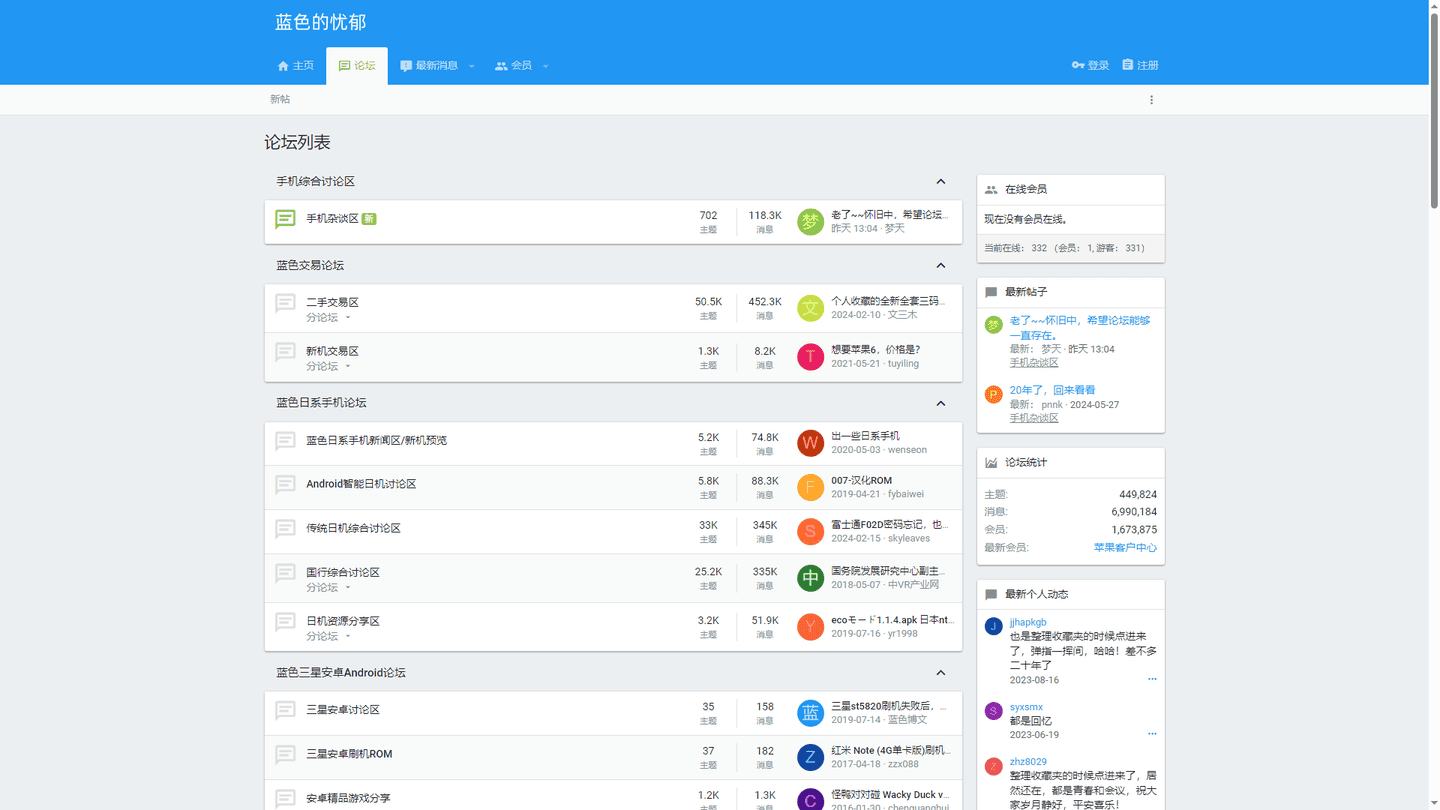Open the 论坛统计 widget header
Viewport: 1440px width, 810px height.
(1026, 463)
